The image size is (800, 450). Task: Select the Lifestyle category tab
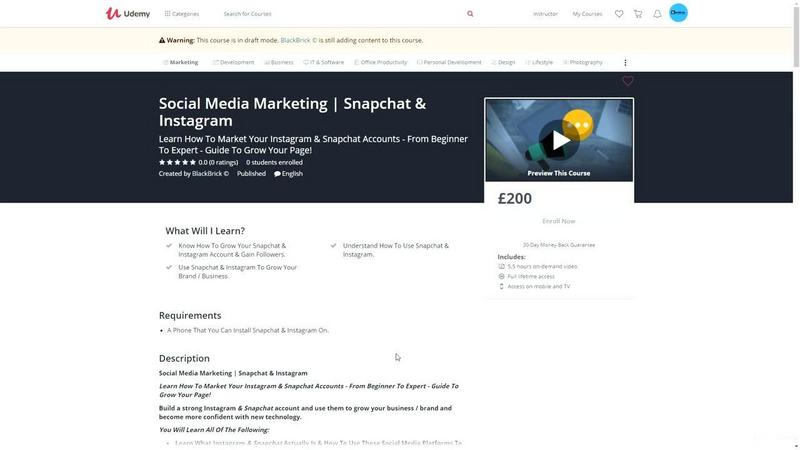539,62
